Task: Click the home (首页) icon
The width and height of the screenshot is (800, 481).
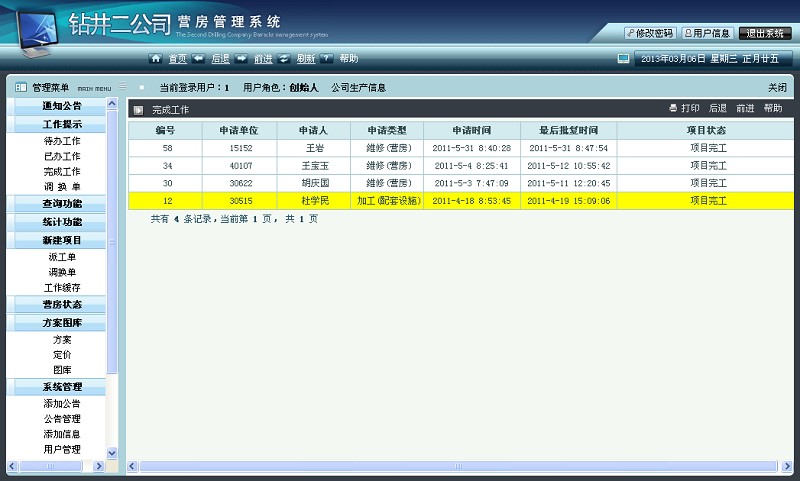Action: [156, 59]
